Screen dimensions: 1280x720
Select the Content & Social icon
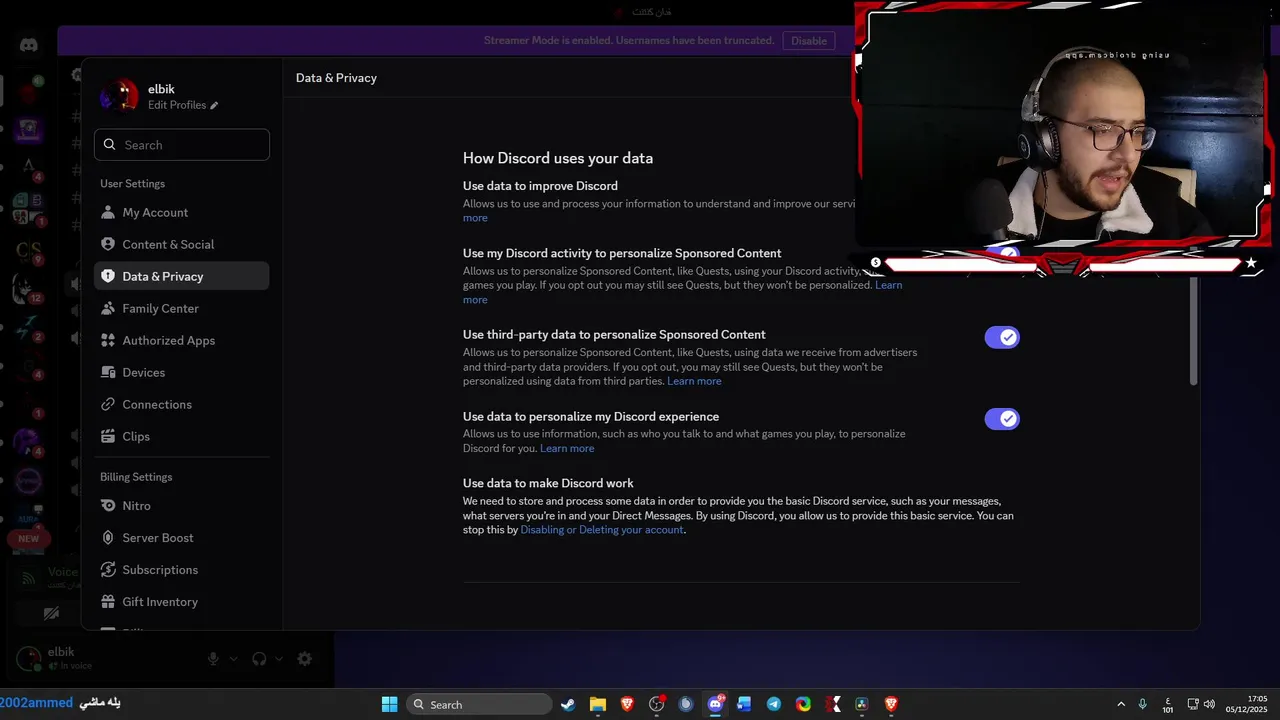[108, 244]
